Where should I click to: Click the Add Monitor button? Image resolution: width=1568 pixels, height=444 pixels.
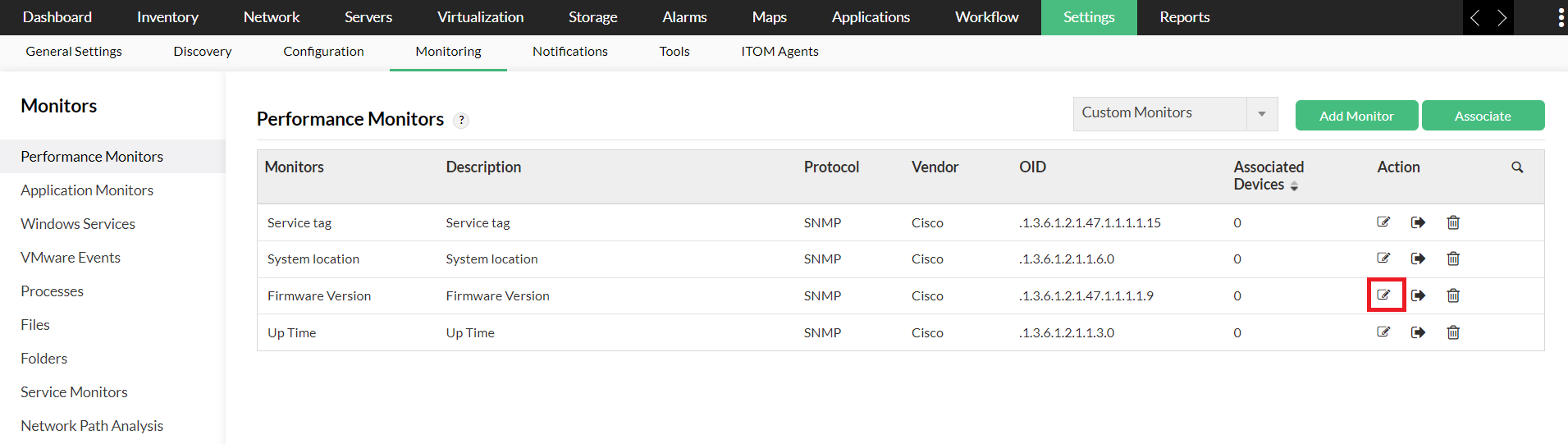tap(1356, 116)
